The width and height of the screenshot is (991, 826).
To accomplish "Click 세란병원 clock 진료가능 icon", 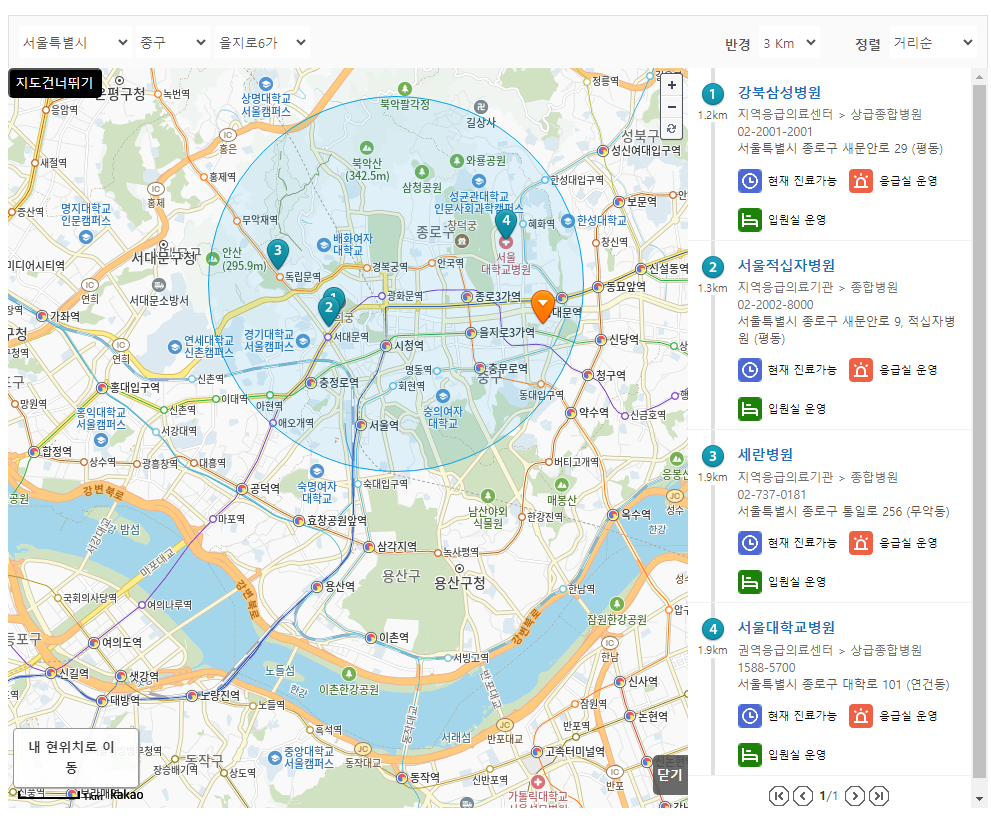I will (x=750, y=543).
